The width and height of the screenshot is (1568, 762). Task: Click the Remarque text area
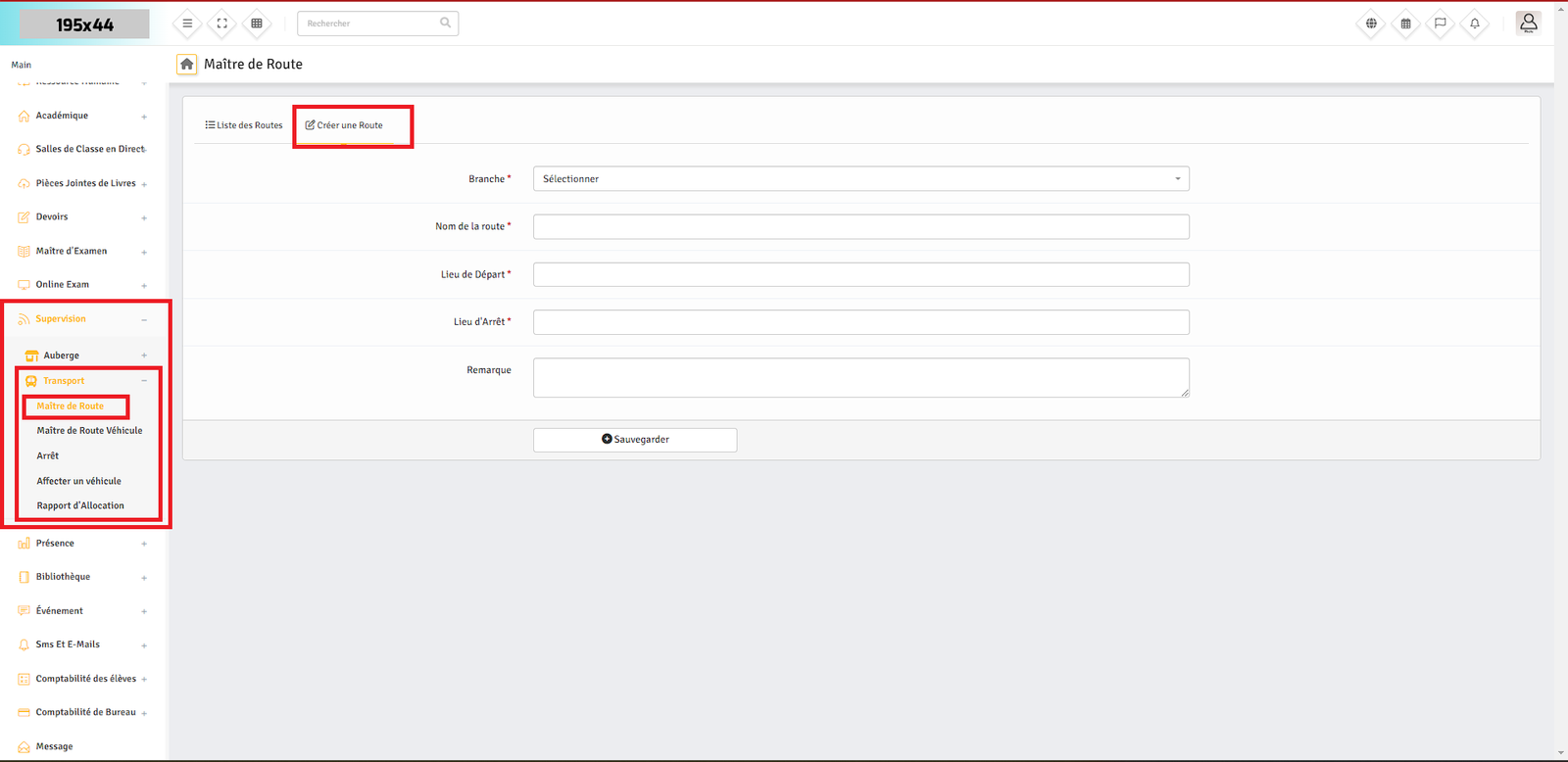(x=860, y=378)
